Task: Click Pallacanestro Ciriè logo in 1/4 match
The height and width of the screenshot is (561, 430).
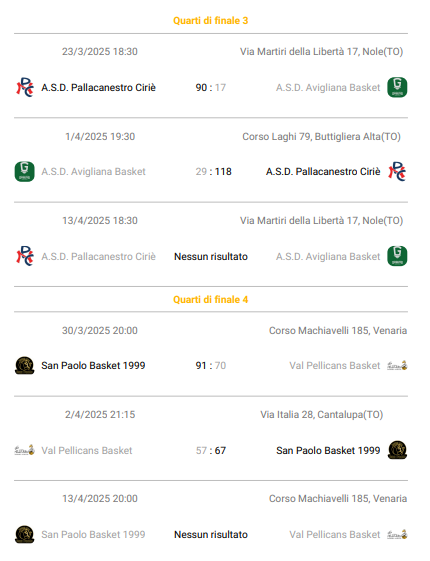Action: [397, 172]
